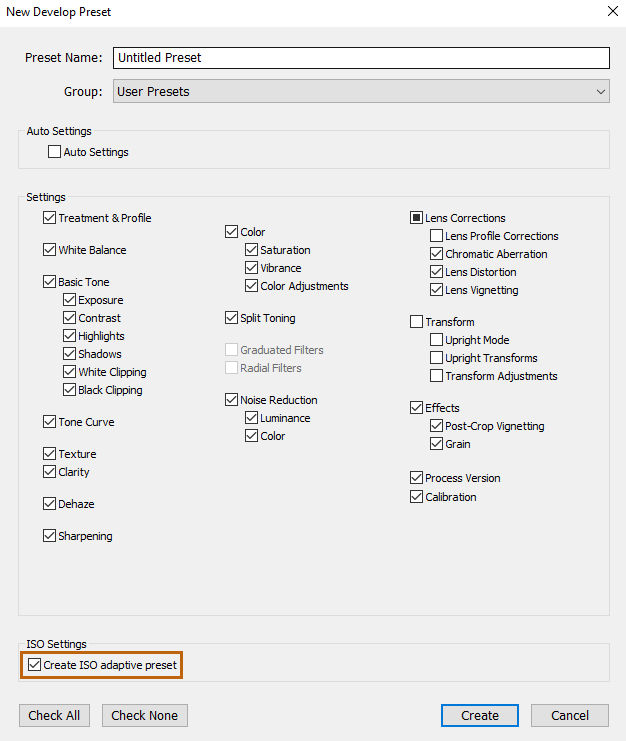The height and width of the screenshot is (741, 626).
Task: Click the Check None button
Action: (145, 715)
